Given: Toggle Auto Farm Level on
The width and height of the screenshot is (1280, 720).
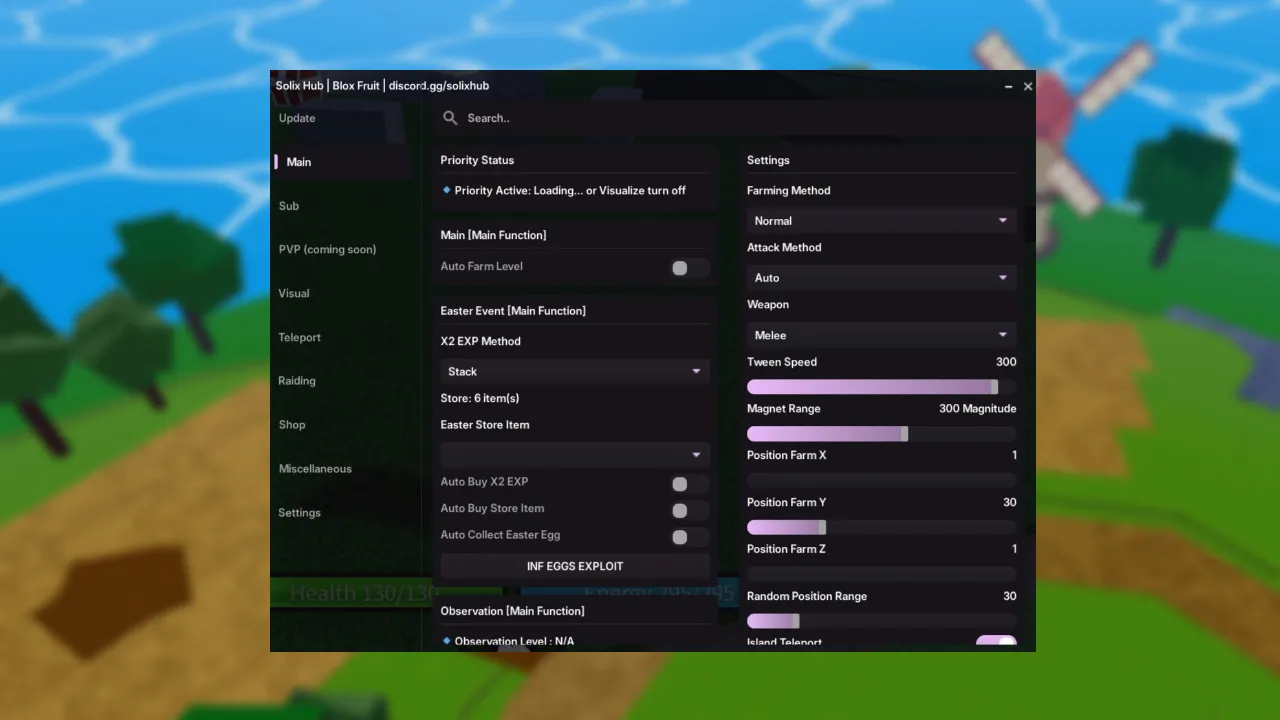Looking at the screenshot, I should pos(687,267).
